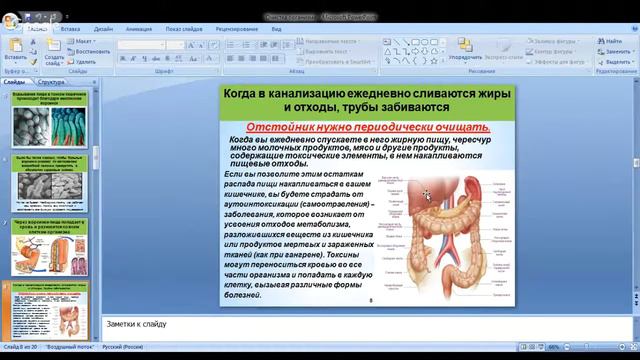This screenshot has height=360, width=640.
Task: Open the Макет layout dropdown
Action: (x=82, y=41)
